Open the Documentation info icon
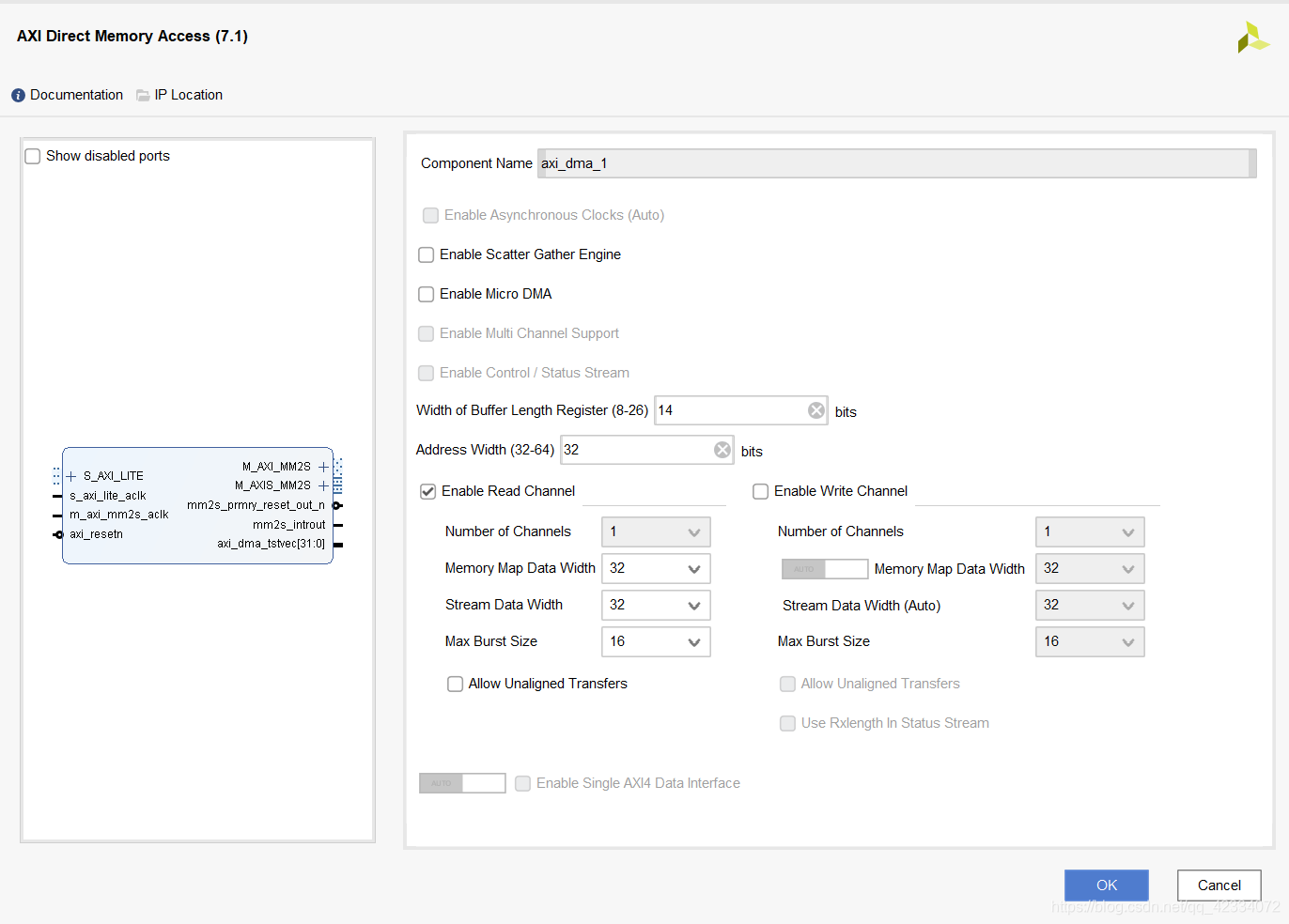 18,96
